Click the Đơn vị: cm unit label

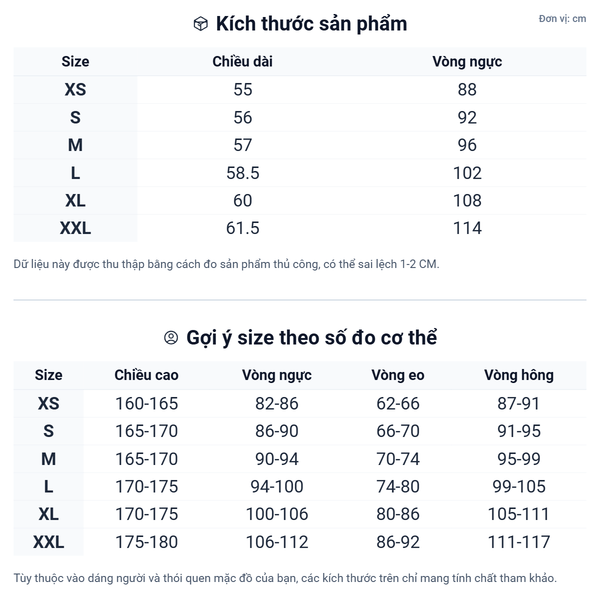(562, 19)
